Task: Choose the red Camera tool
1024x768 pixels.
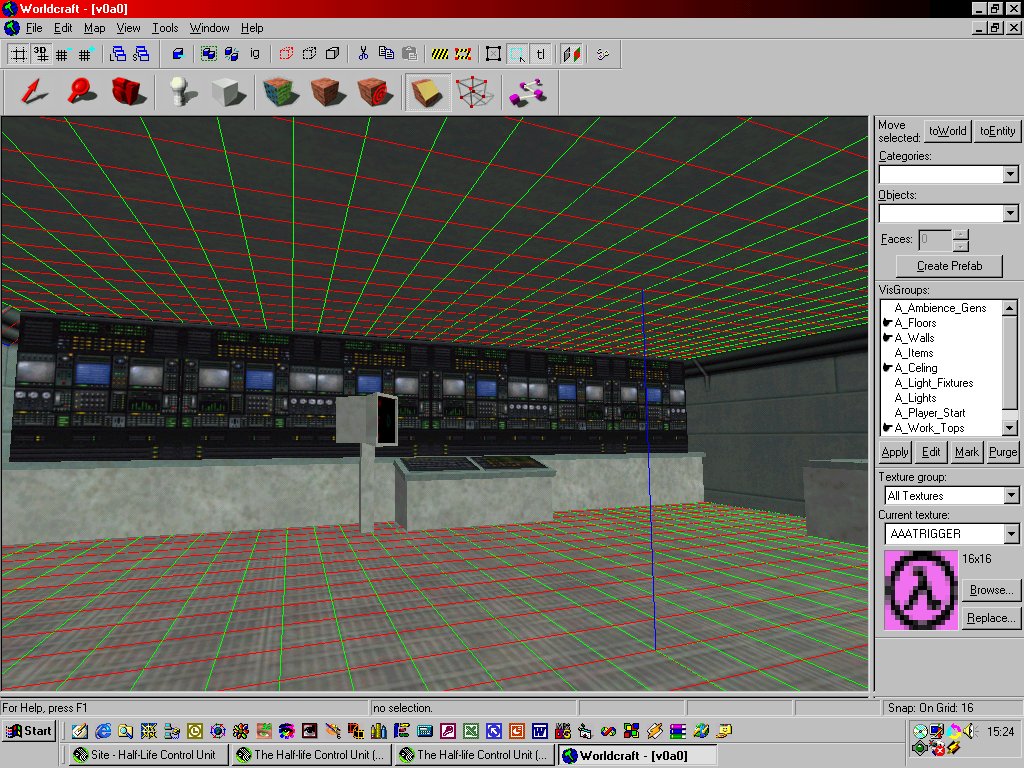Action: (128, 93)
